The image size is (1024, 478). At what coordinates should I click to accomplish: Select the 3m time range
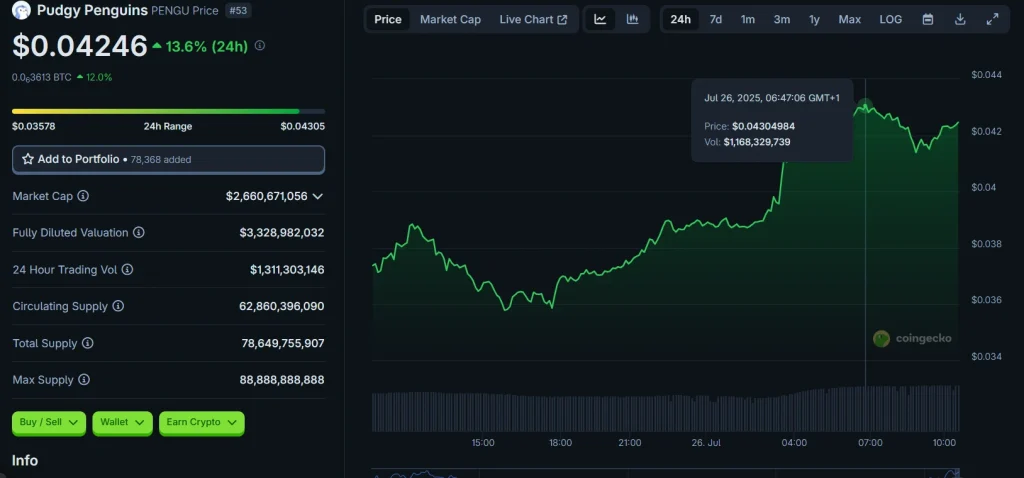point(782,20)
